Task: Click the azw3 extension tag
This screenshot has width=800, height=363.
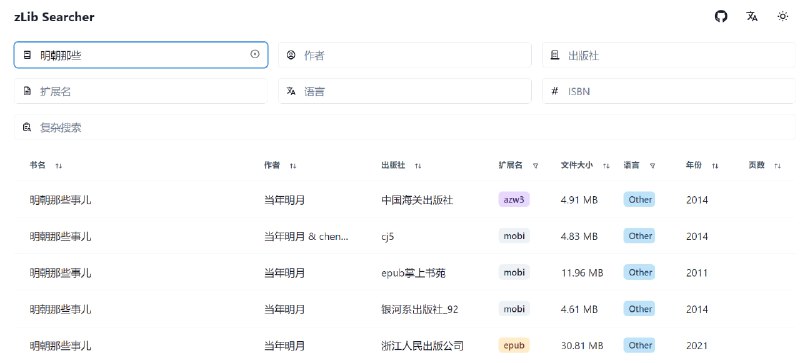Action: (x=514, y=200)
